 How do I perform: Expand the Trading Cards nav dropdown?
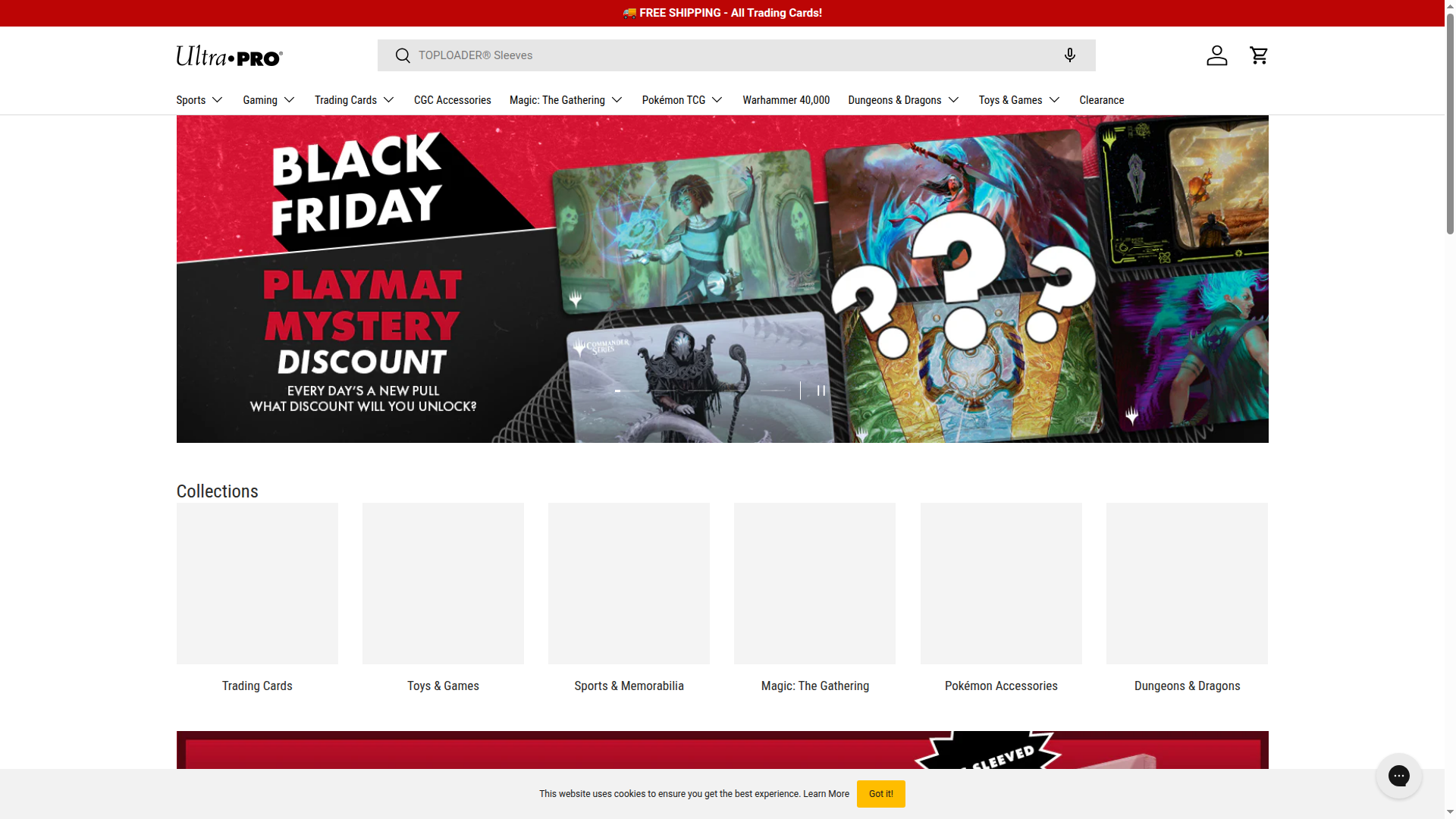354,100
